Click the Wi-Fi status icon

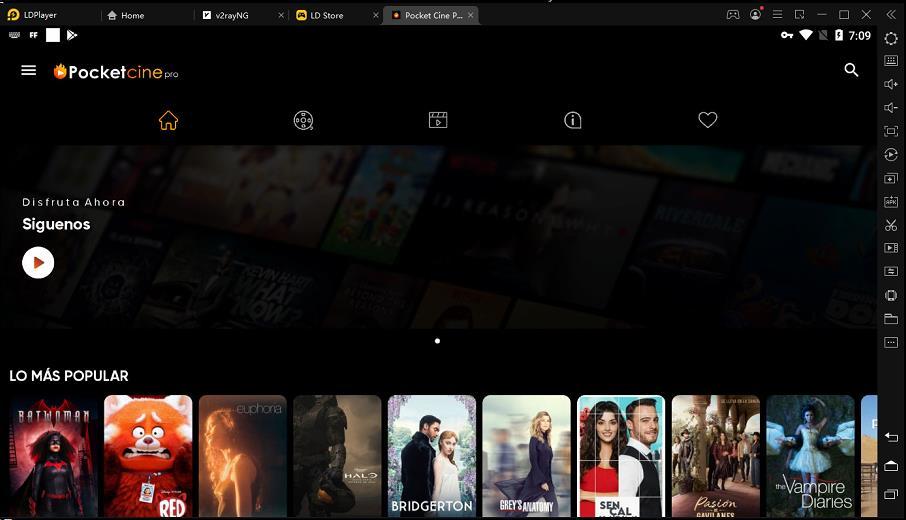[805, 35]
